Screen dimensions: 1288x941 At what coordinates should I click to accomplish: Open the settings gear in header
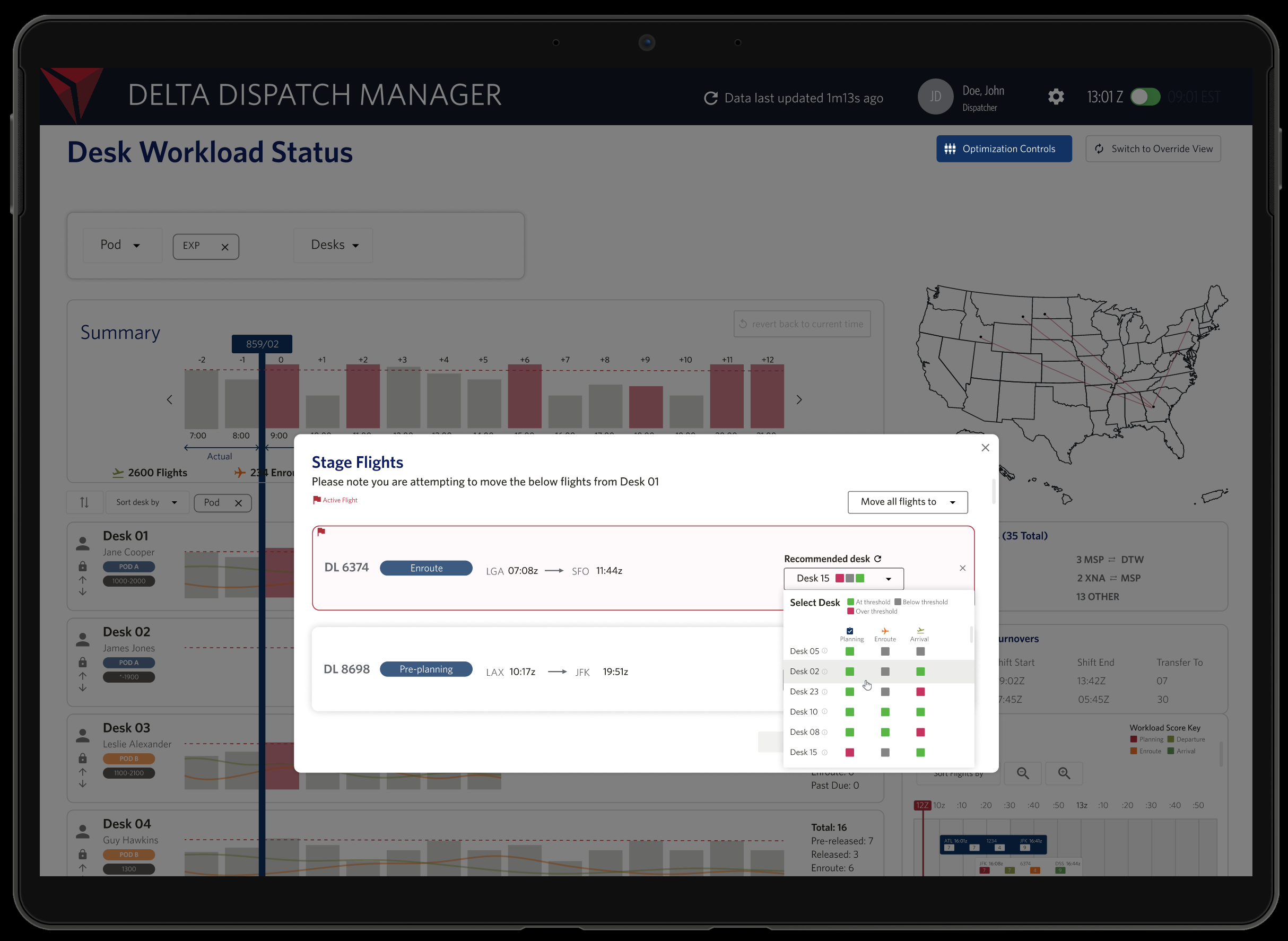coord(1056,97)
